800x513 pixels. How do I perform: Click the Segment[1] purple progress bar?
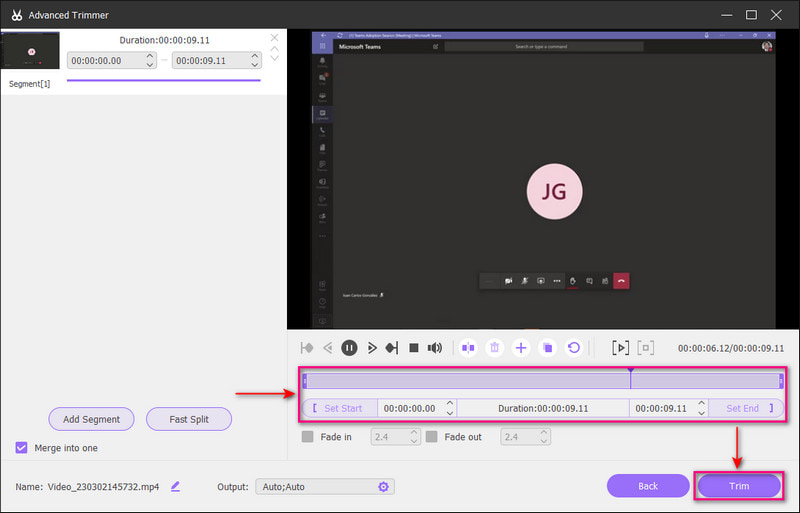tap(164, 80)
